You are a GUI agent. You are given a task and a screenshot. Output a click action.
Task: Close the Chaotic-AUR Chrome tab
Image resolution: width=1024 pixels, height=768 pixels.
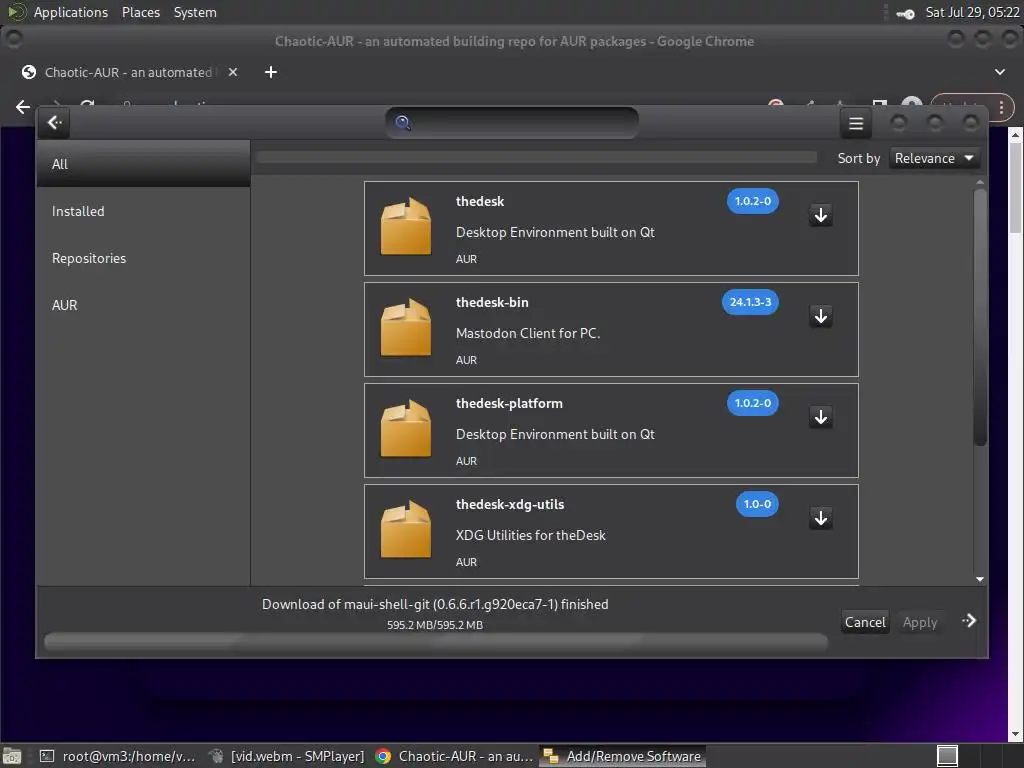(232, 72)
